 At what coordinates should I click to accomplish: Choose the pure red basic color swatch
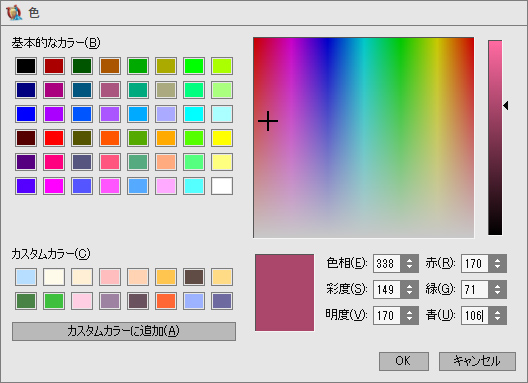(54, 138)
